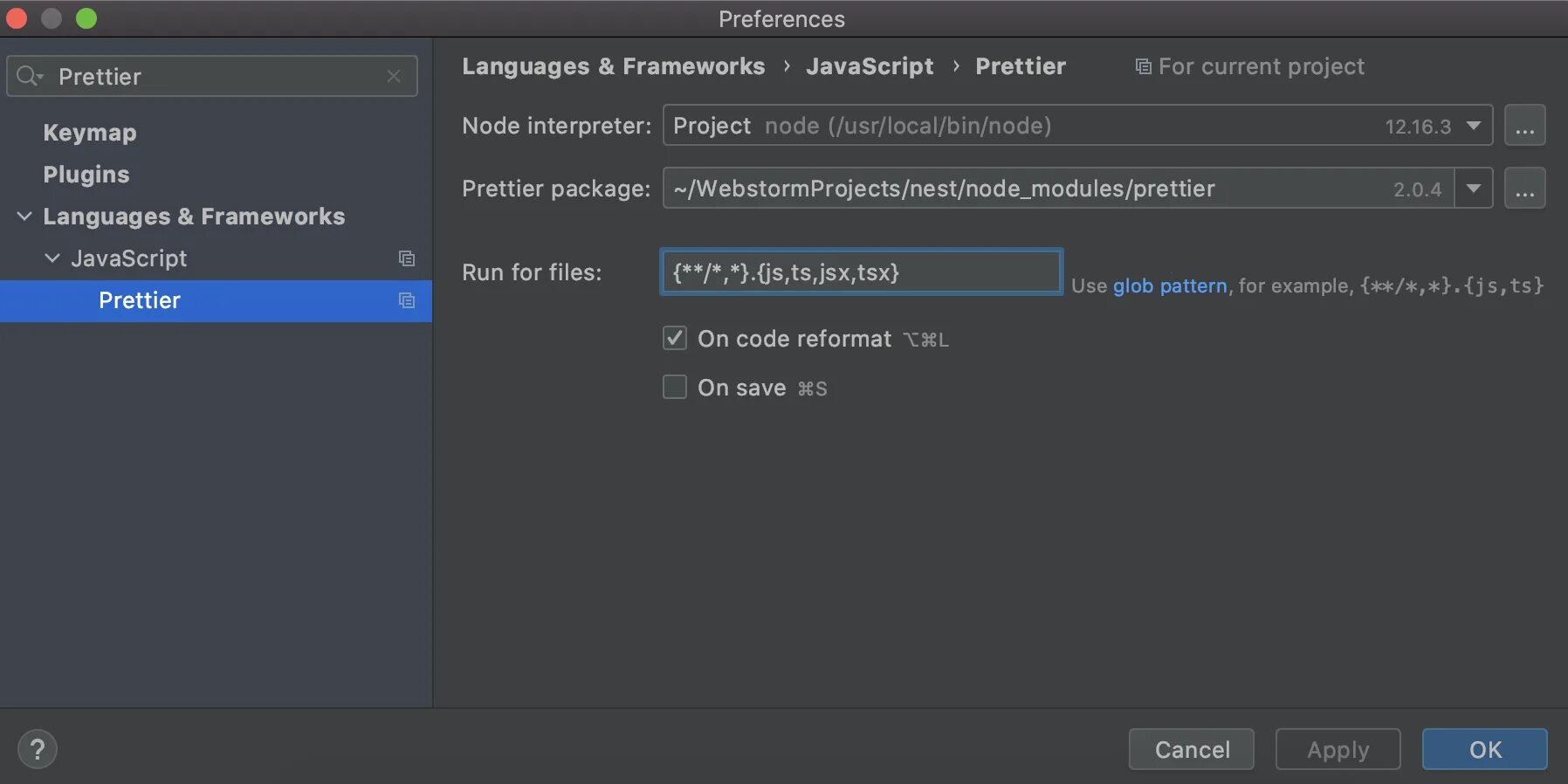Screen dimensions: 1568x784
Task: Disable On code reformat checkbox
Action: pyautogui.click(x=675, y=338)
